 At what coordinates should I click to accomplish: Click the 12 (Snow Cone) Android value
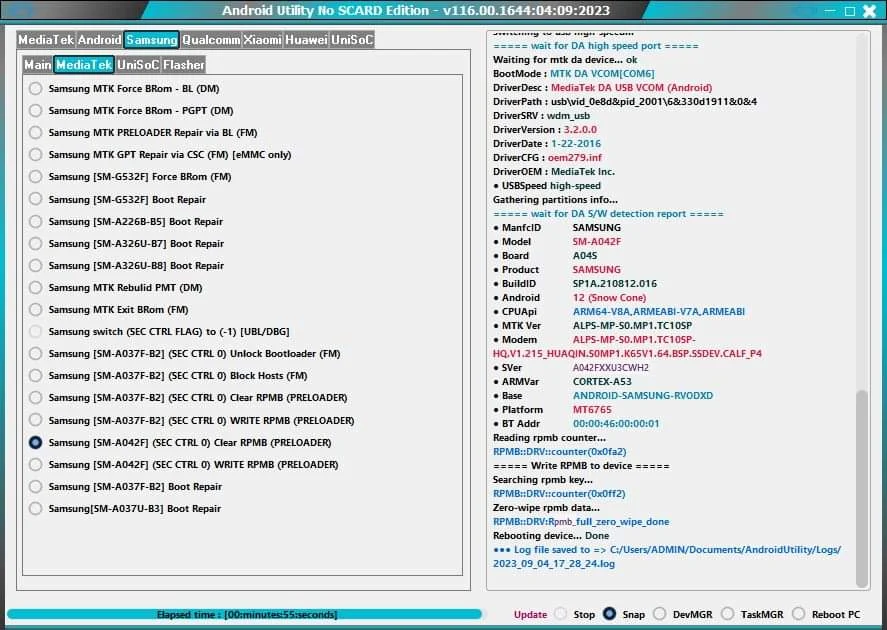[x=609, y=297]
